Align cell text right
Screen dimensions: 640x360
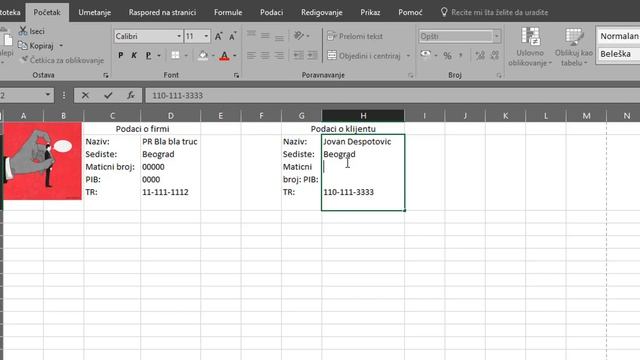pyautogui.click(x=279, y=55)
